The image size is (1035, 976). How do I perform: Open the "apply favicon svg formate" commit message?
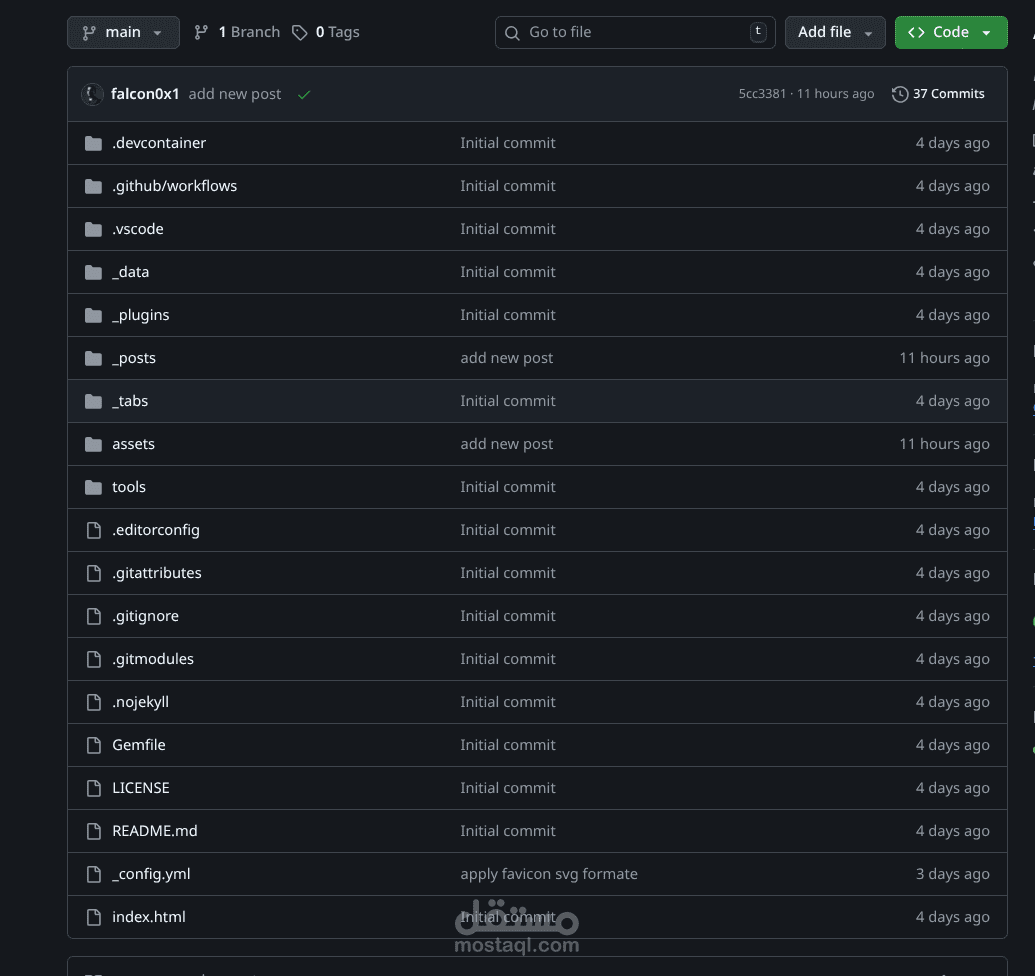pyautogui.click(x=548, y=874)
